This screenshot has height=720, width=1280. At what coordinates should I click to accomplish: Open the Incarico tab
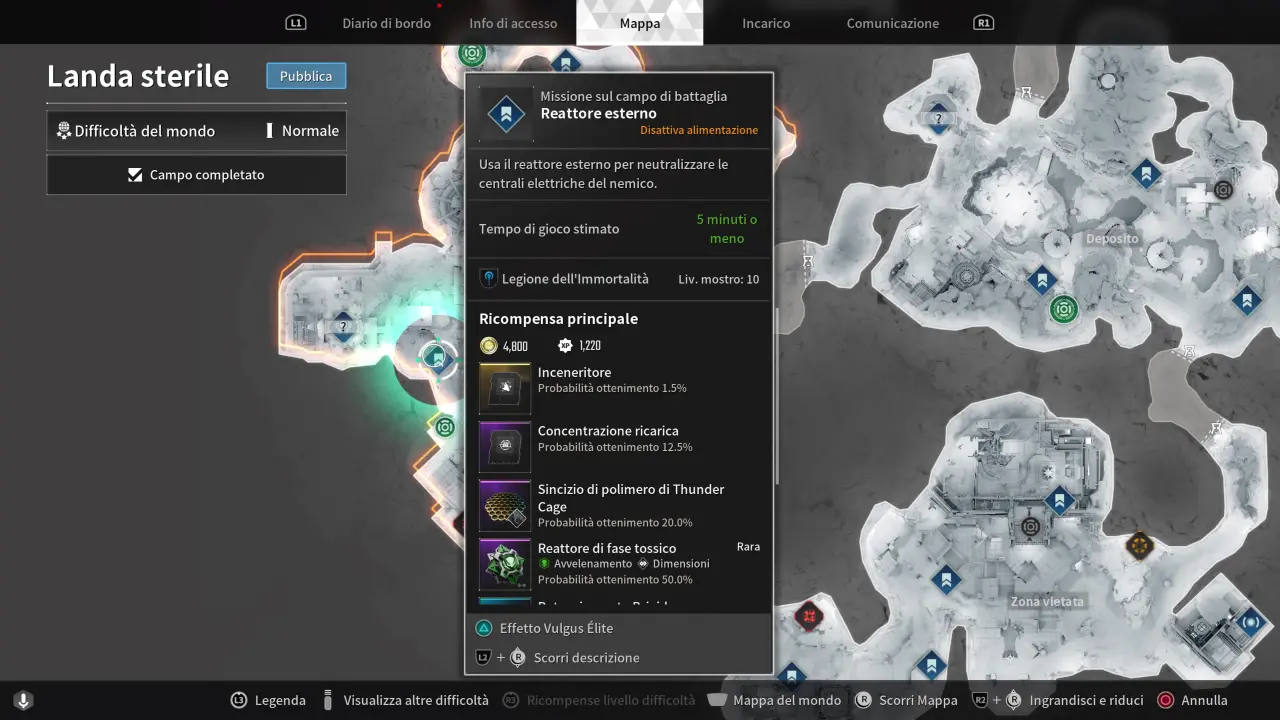[766, 23]
